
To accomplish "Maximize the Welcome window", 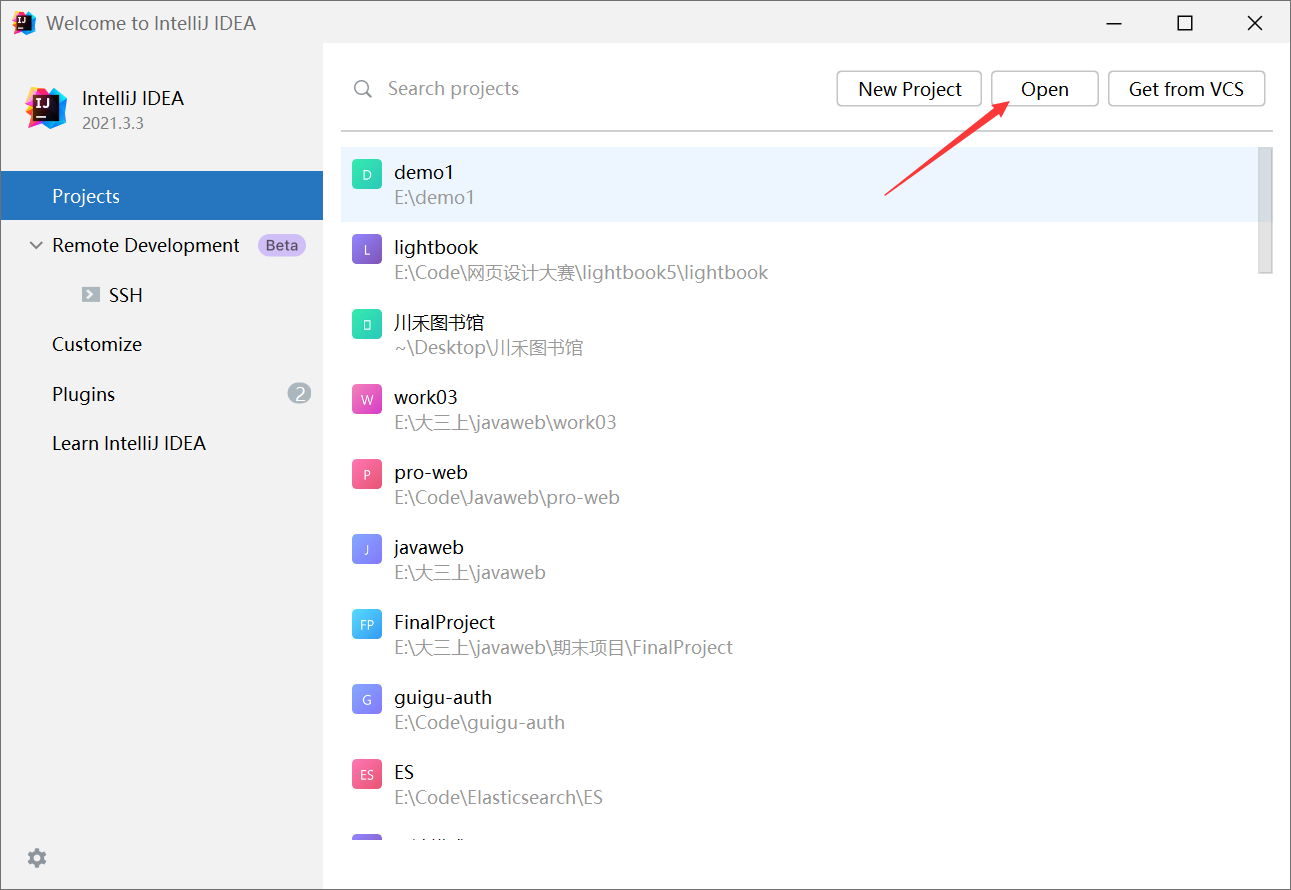I will coord(1185,23).
